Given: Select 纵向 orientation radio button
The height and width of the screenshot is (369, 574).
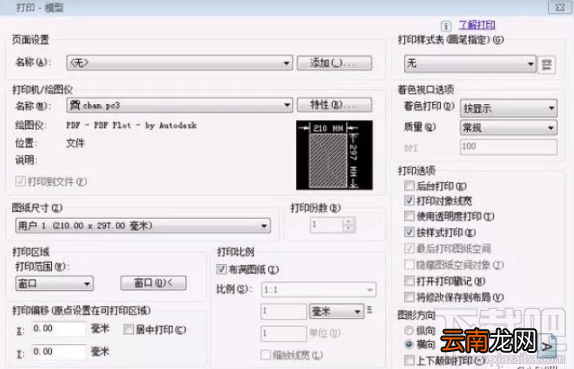Looking at the screenshot, I should (409, 331).
